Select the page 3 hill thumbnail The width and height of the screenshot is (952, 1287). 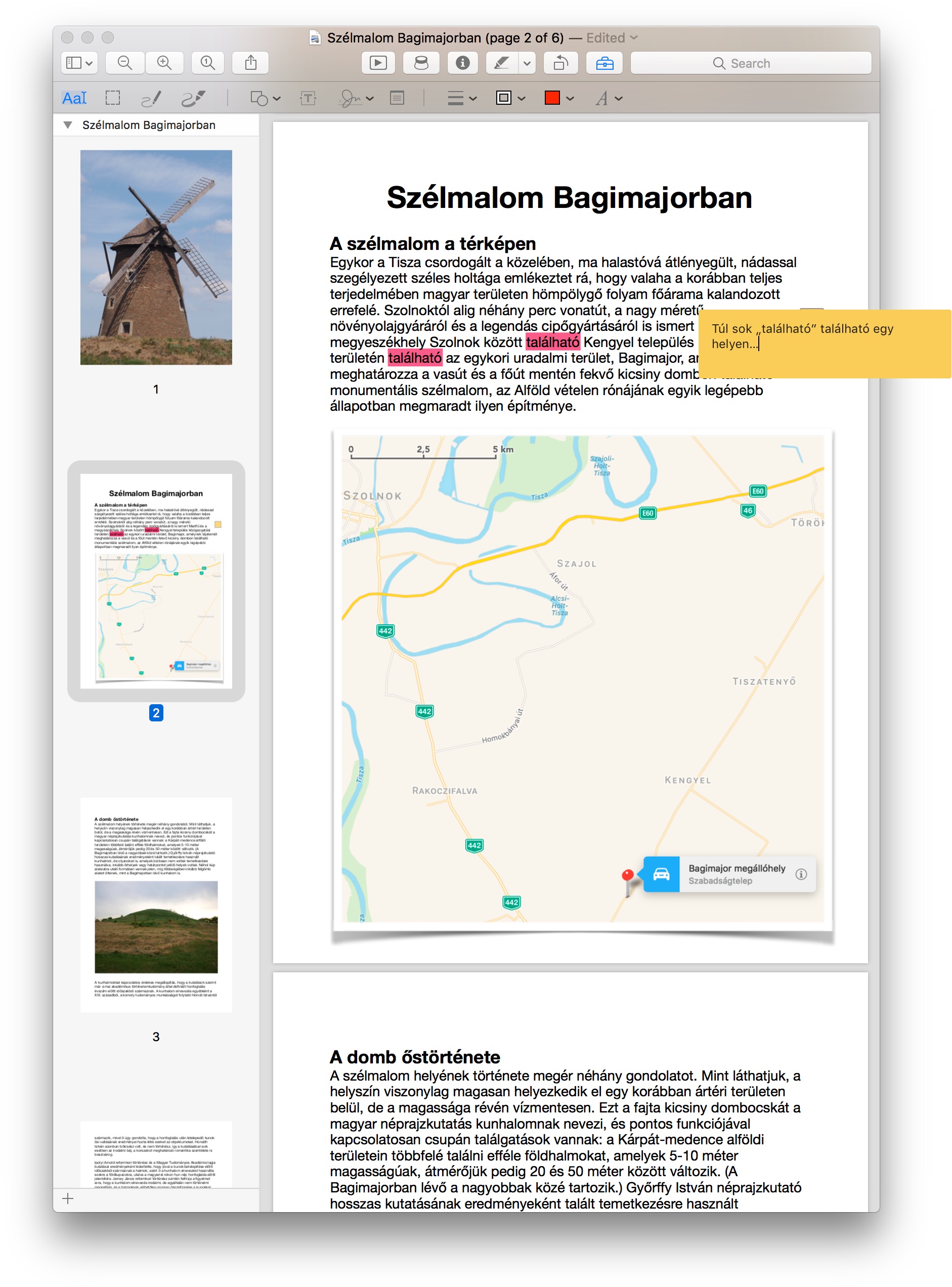click(x=156, y=905)
